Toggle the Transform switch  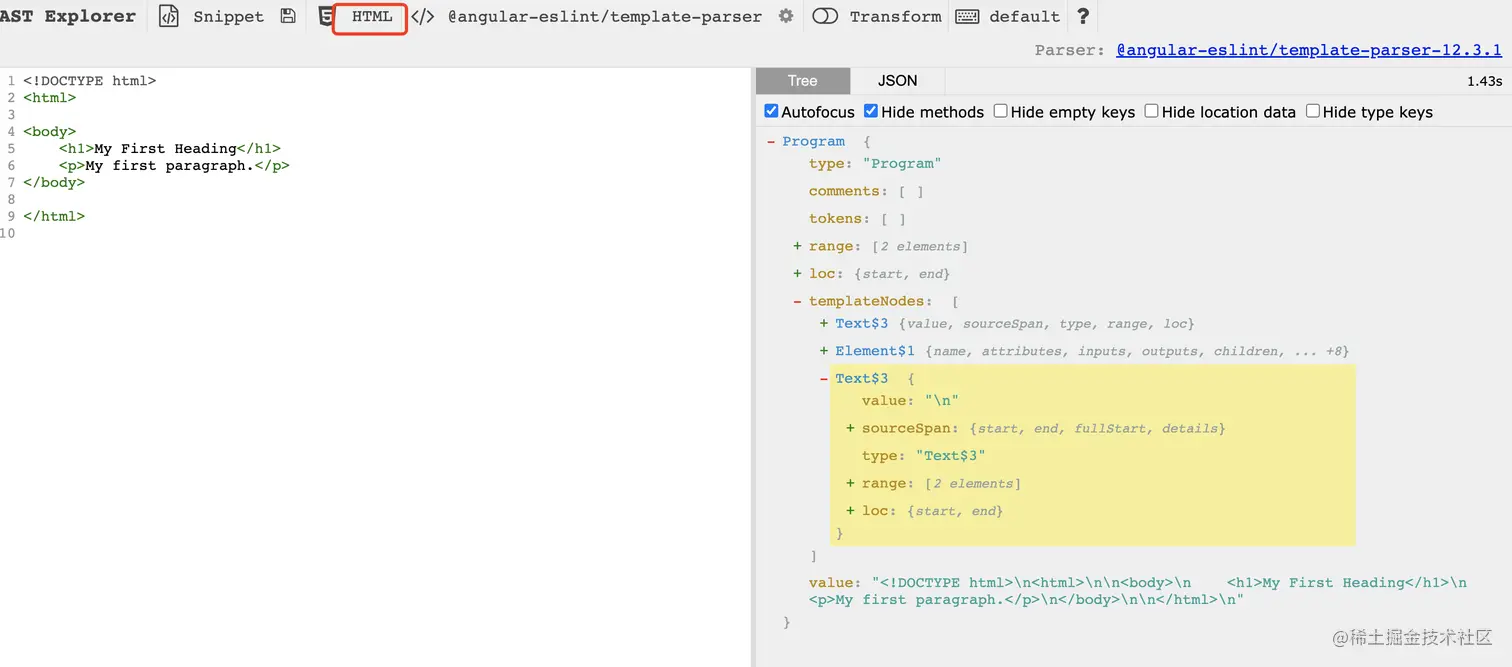pos(825,16)
